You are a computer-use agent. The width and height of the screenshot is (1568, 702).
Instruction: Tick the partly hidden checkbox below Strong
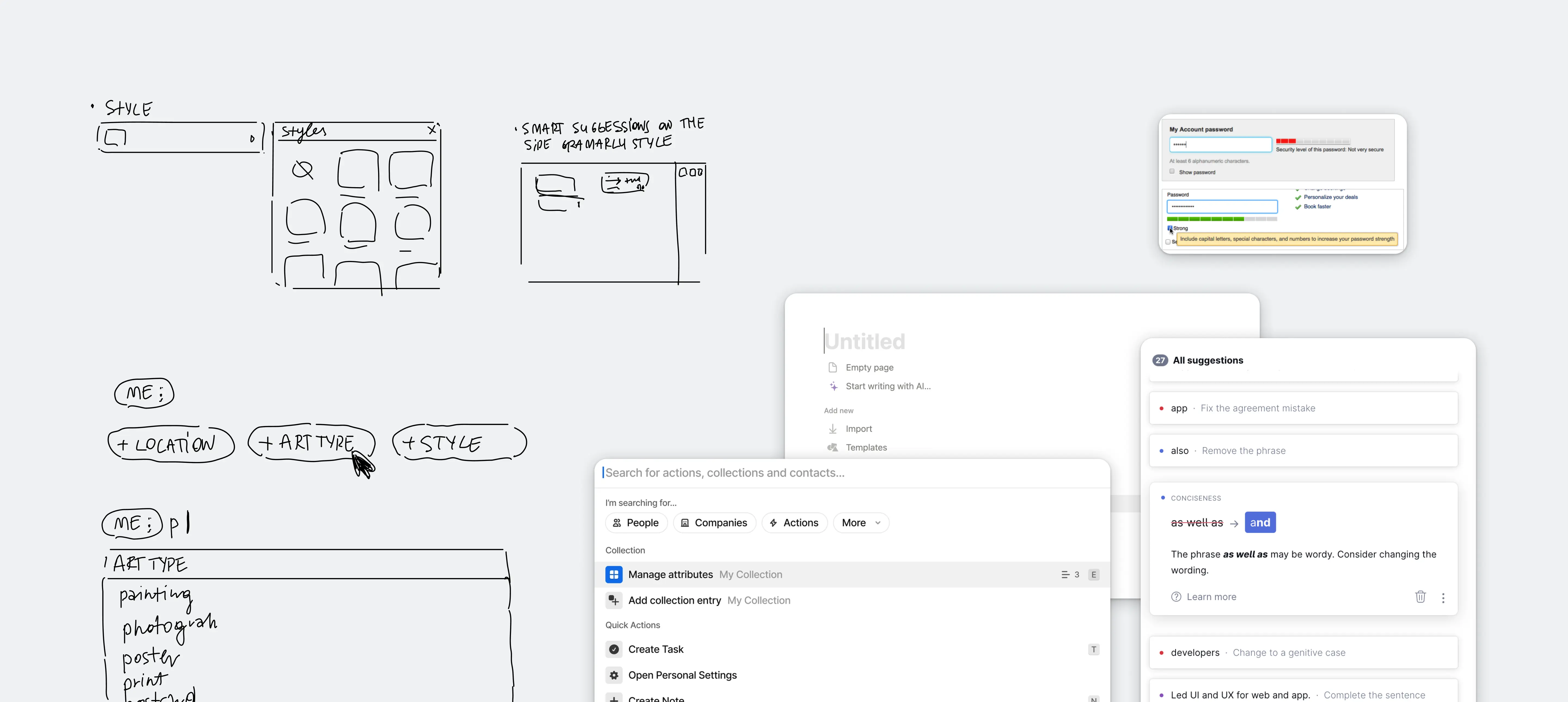[x=1168, y=242]
